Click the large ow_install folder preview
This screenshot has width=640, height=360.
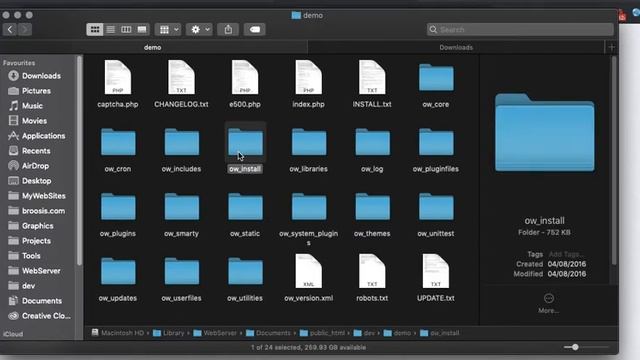click(x=545, y=133)
